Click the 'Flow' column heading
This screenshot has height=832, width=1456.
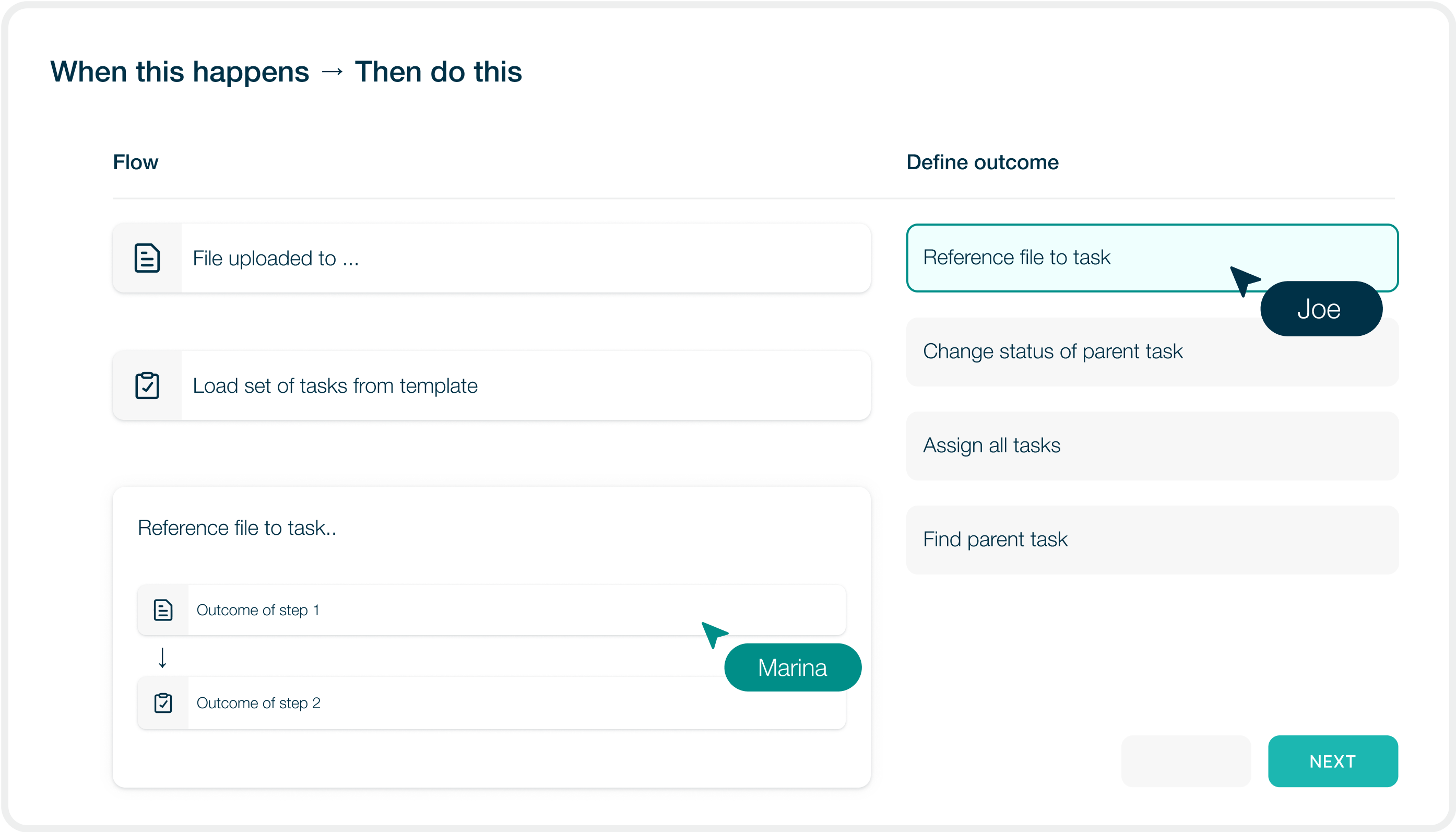pyautogui.click(x=135, y=162)
